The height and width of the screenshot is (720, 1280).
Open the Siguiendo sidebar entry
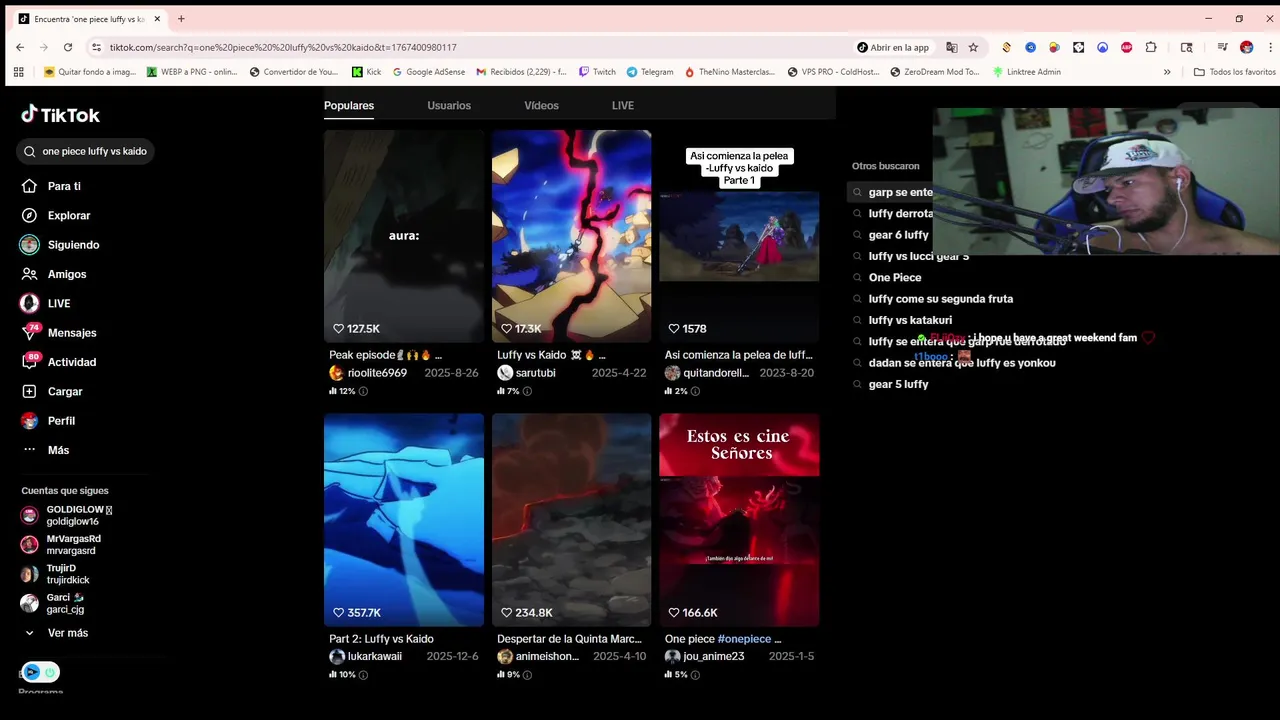tap(60, 245)
